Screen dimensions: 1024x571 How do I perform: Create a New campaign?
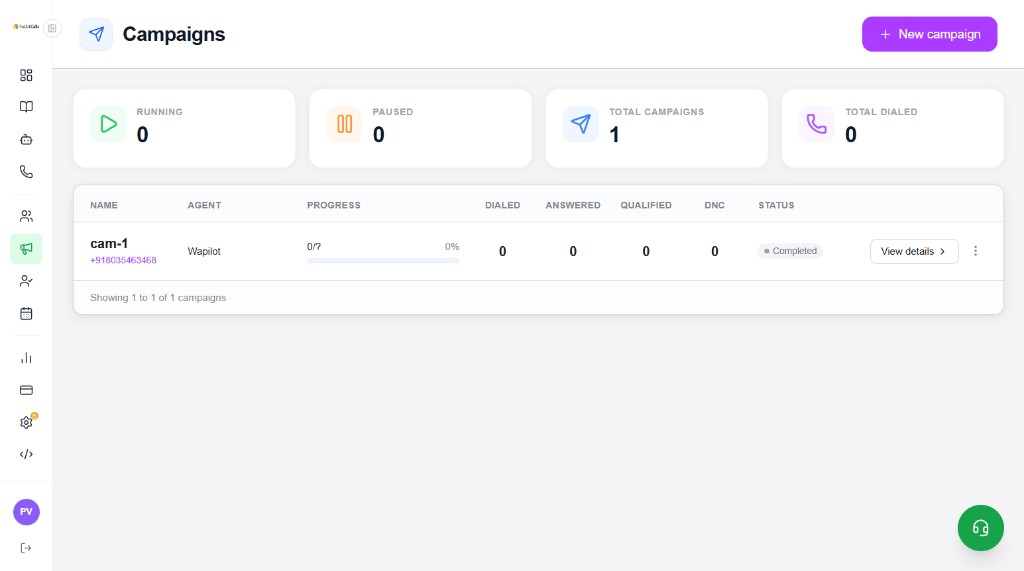[x=929, y=34]
